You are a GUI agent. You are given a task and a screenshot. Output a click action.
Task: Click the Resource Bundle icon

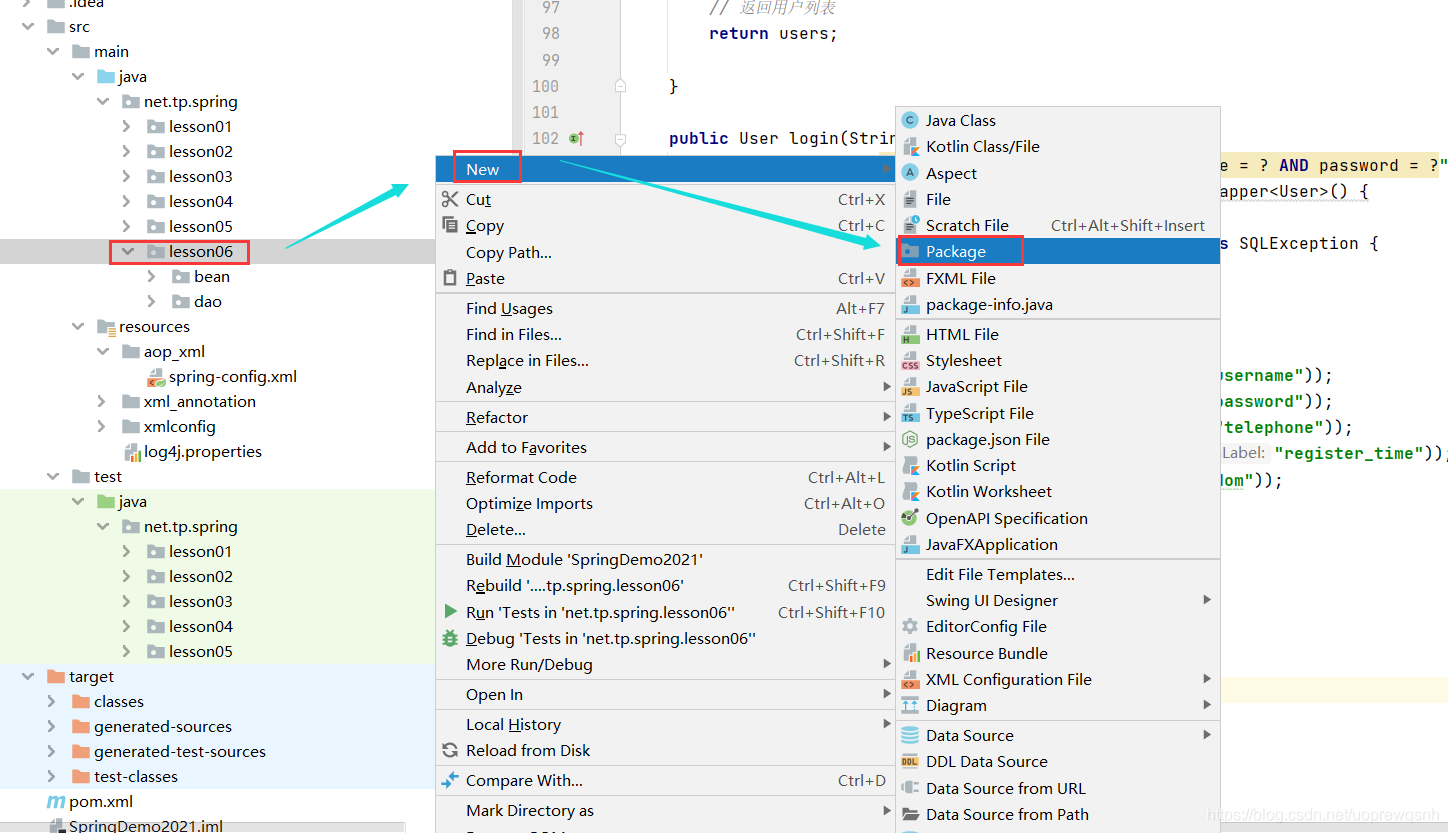coord(910,653)
